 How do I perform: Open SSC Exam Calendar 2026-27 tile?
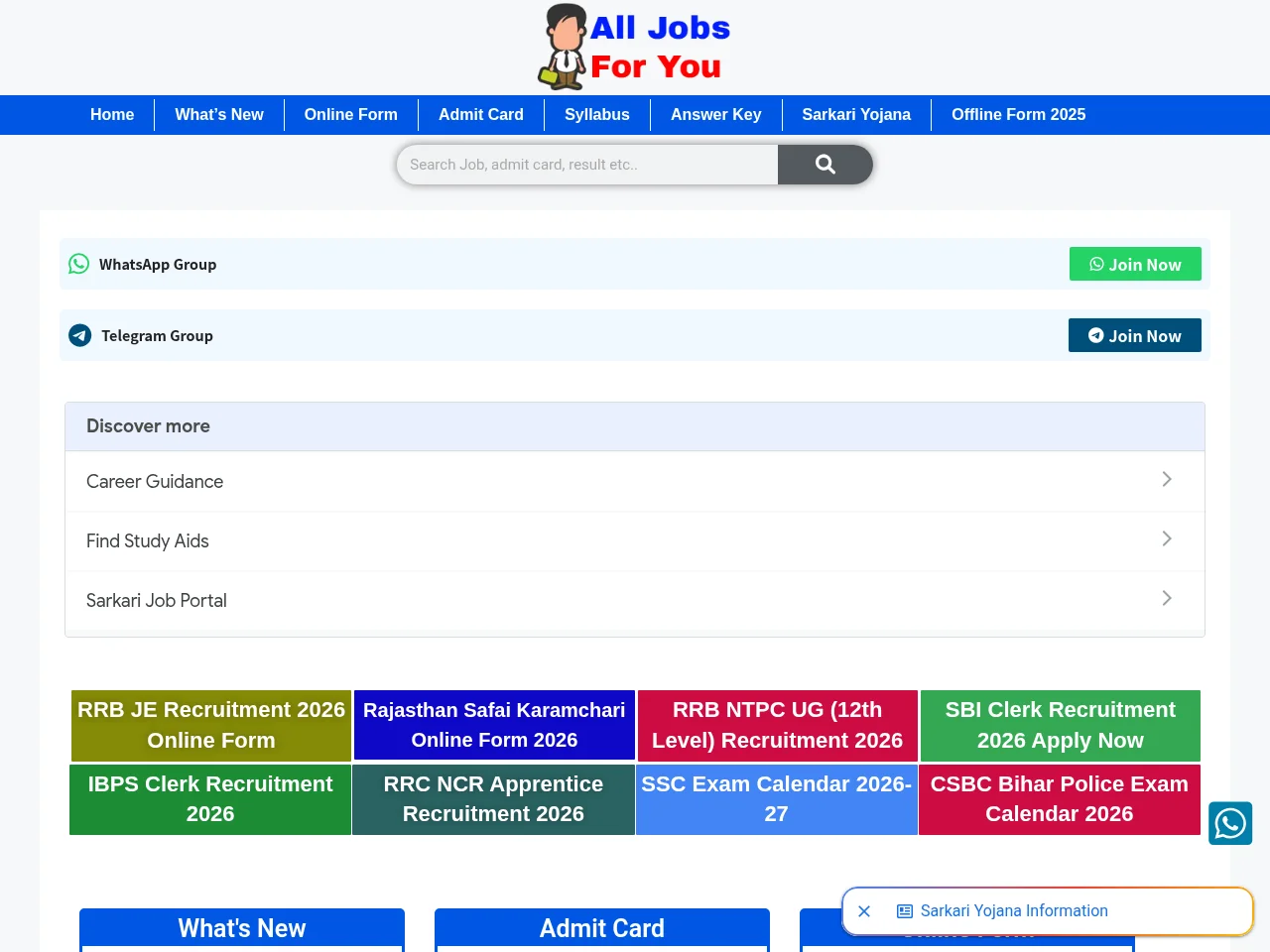click(x=777, y=799)
